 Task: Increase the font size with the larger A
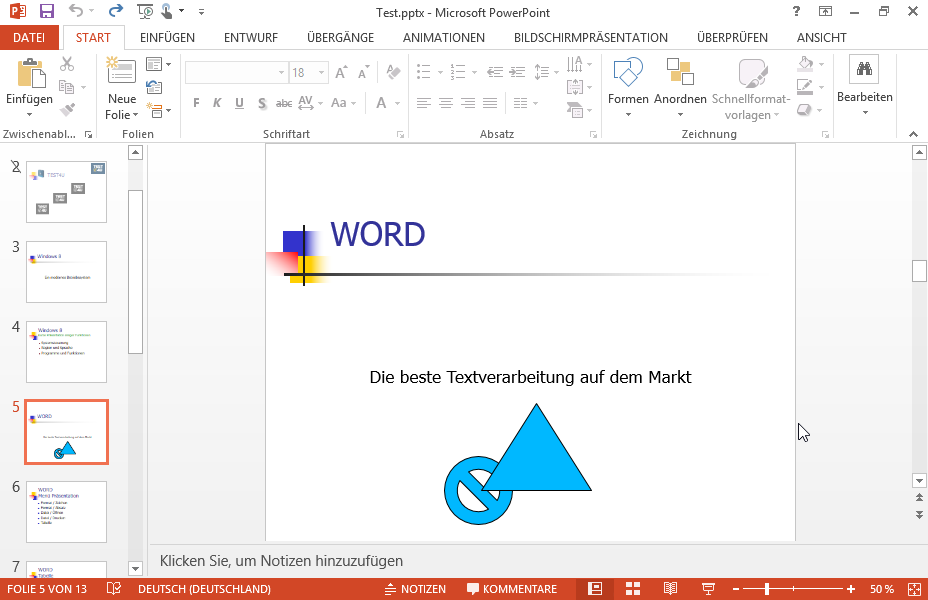(x=341, y=73)
